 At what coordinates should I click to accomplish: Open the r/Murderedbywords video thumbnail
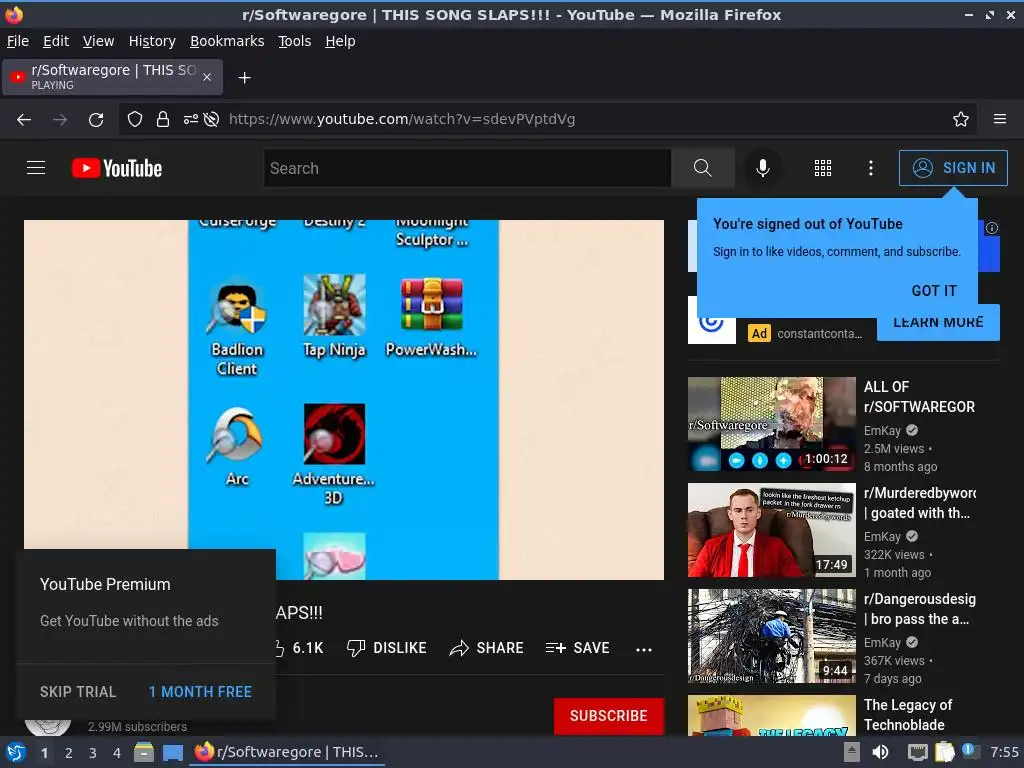[771, 530]
